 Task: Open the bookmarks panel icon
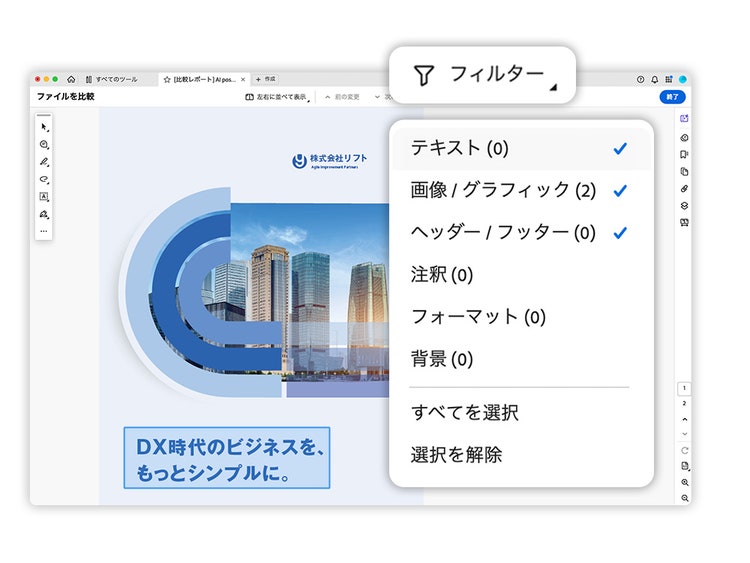pyautogui.click(x=684, y=155)
